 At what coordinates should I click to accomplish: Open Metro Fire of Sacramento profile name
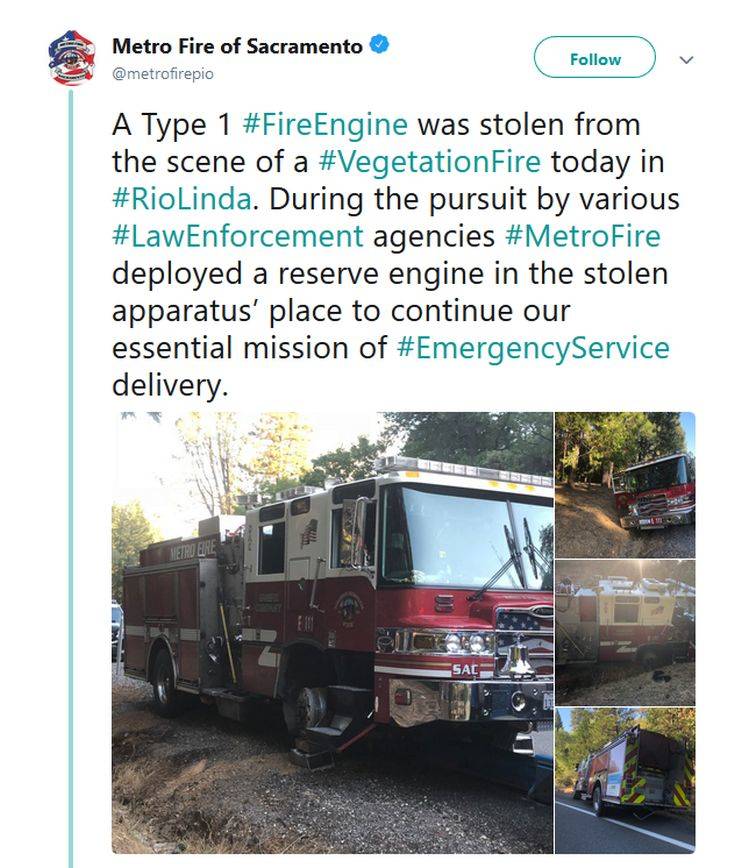237,46
